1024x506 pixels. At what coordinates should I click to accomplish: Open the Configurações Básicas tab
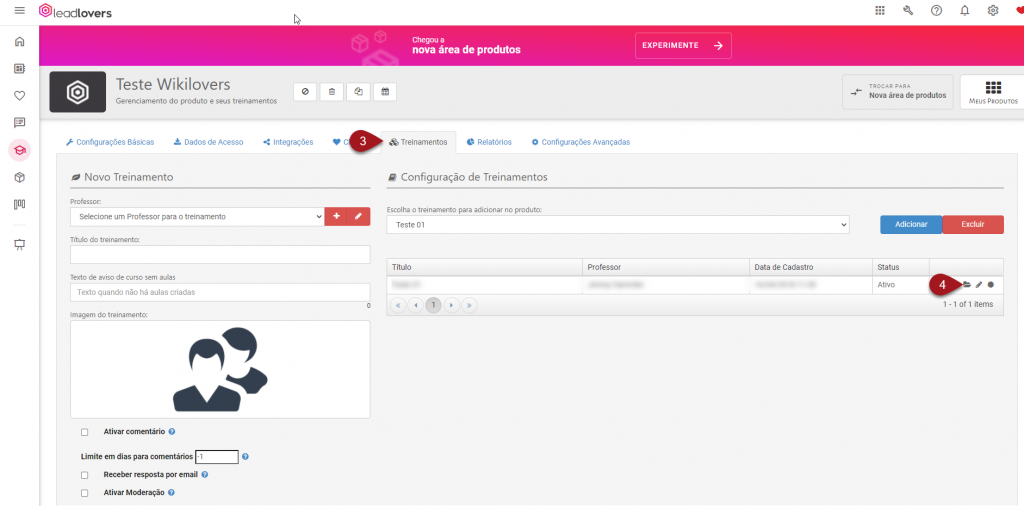[x=110, y=142]
